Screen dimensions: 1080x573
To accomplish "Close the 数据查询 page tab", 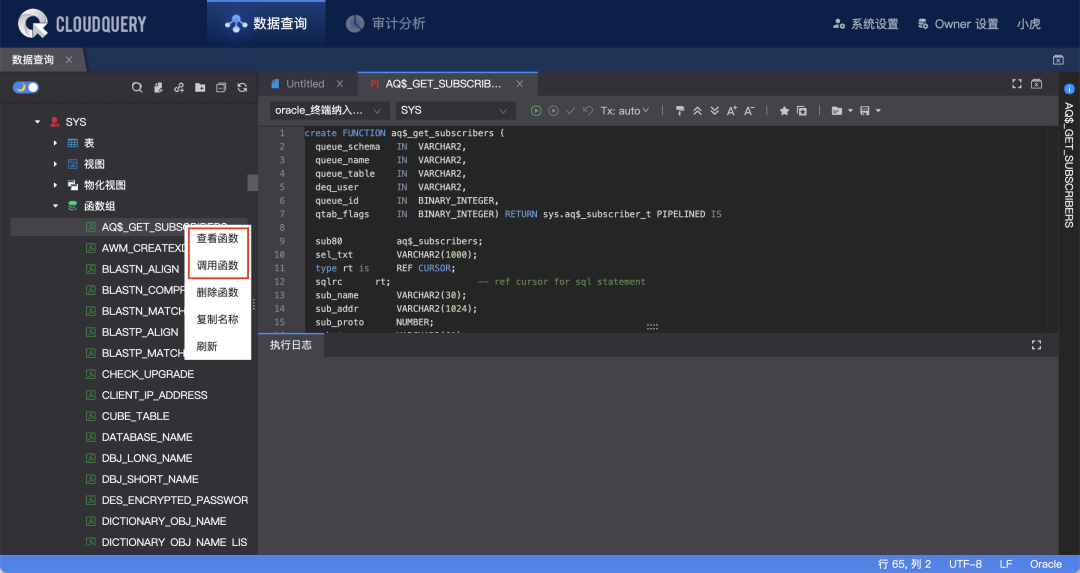I will point(69,60).
